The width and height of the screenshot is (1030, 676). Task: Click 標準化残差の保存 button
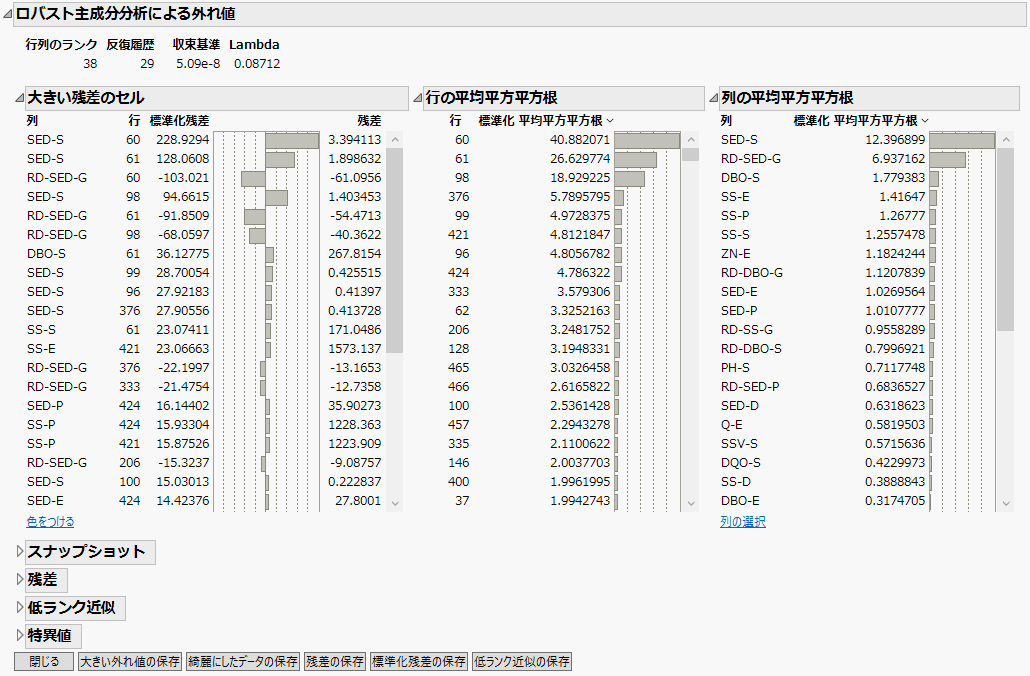(x=419, y=662)
